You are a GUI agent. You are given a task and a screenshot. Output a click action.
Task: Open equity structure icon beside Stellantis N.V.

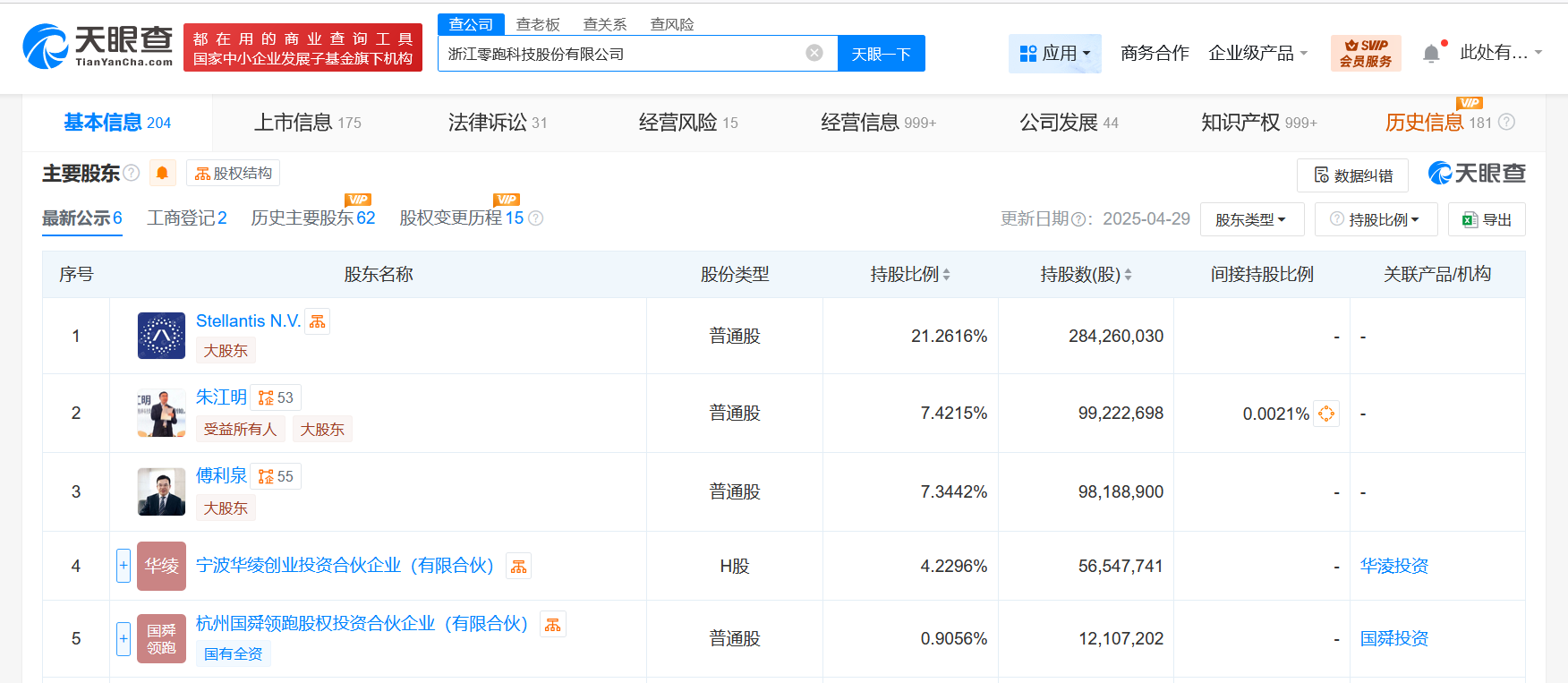click(x=318, y=321)
